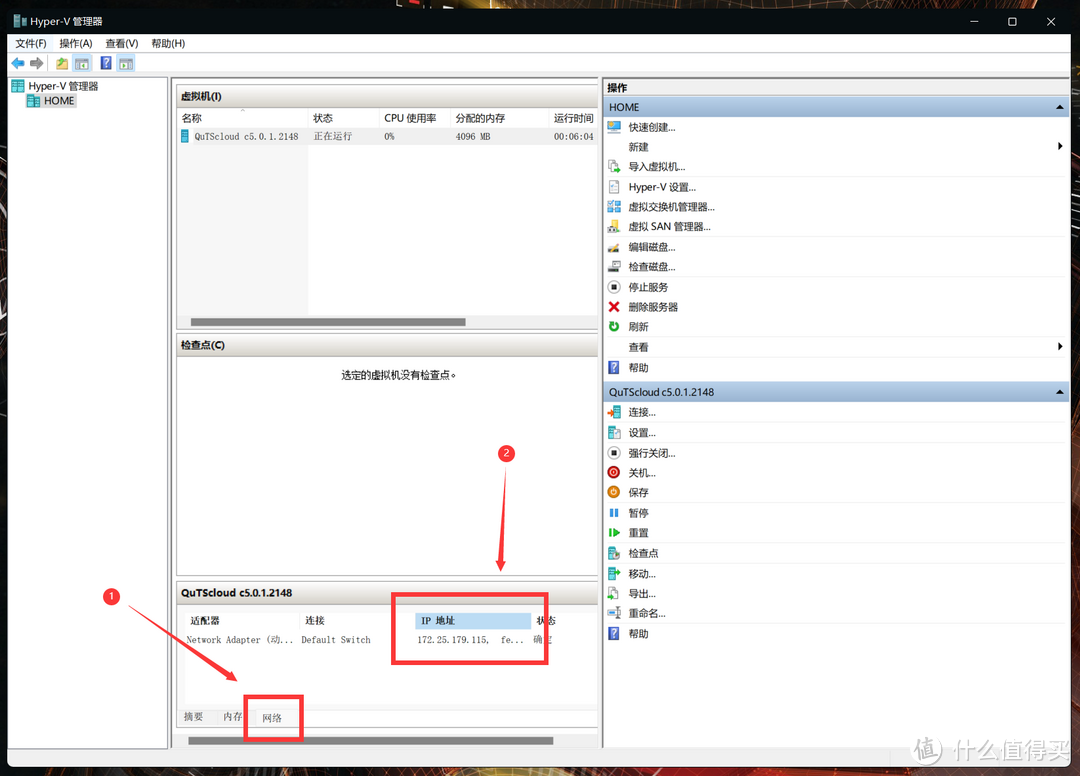
Task: Open the 帮助(H) menu
Action: [168, 43]
